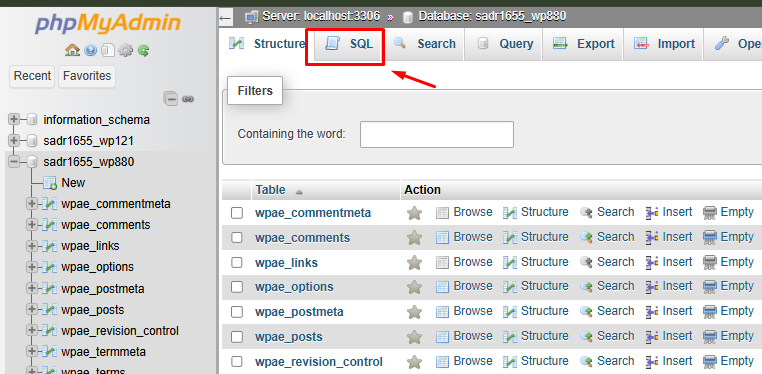Collapse navigation panel arrow at top
762x374 pixels.
tap(225, 18)
